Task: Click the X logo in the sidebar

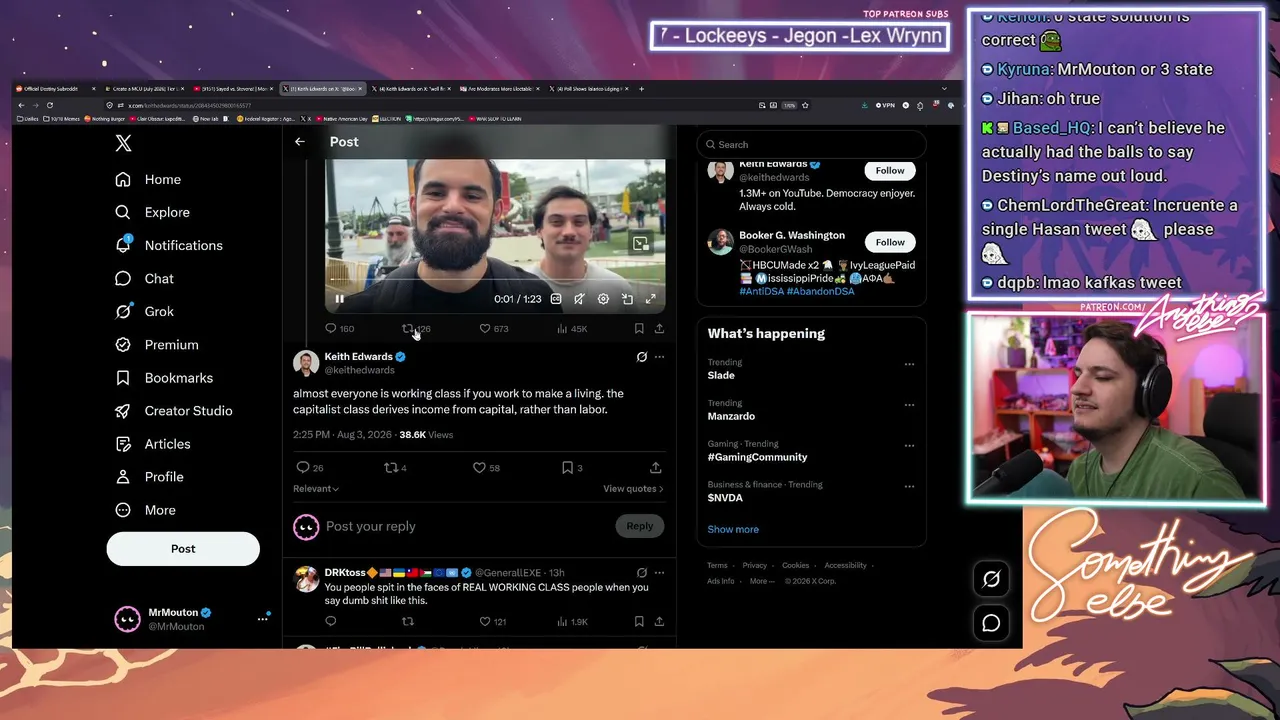Action: click(123, 143)
